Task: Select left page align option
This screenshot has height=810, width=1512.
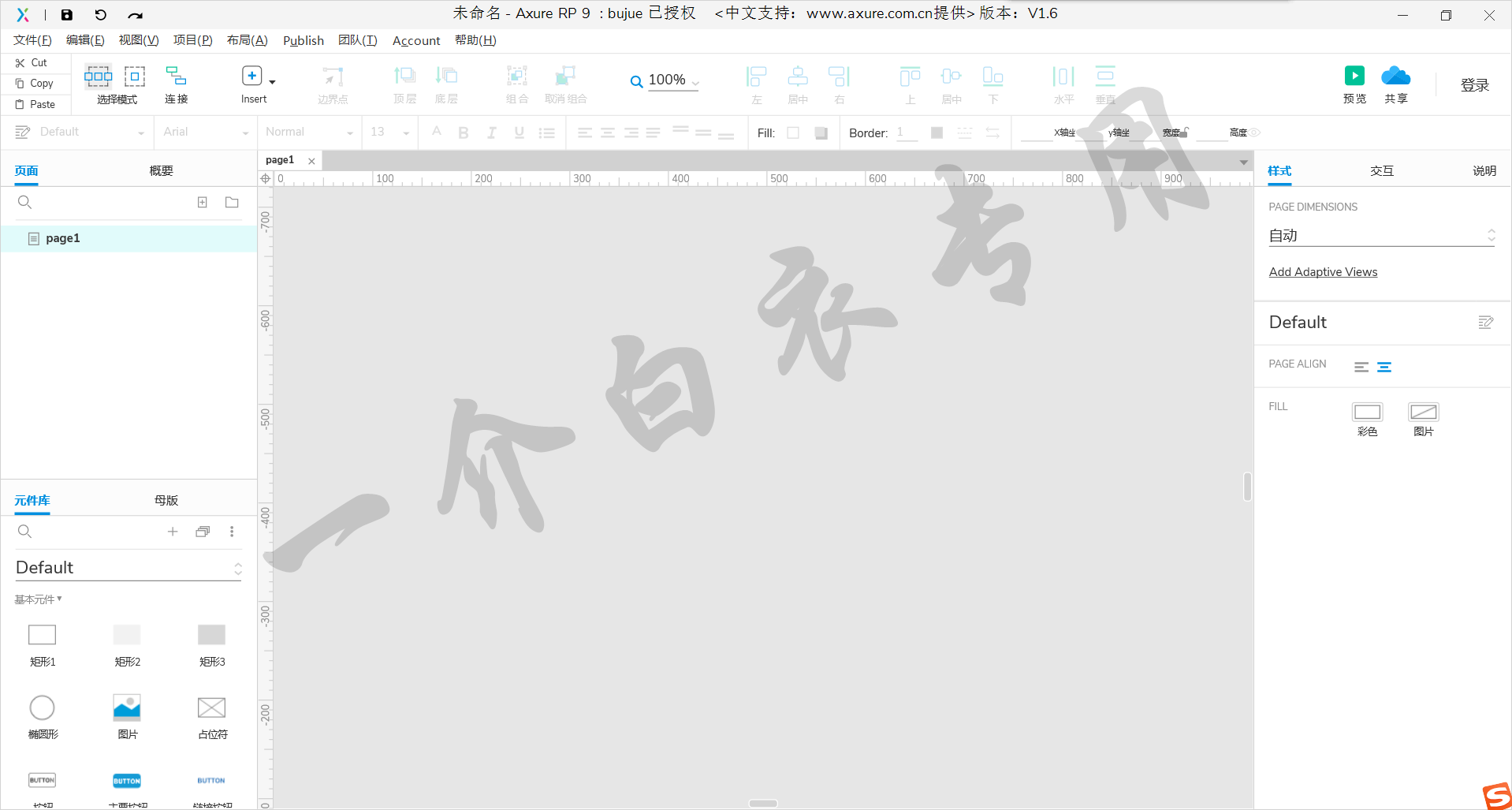Action: pos(1361,367)
